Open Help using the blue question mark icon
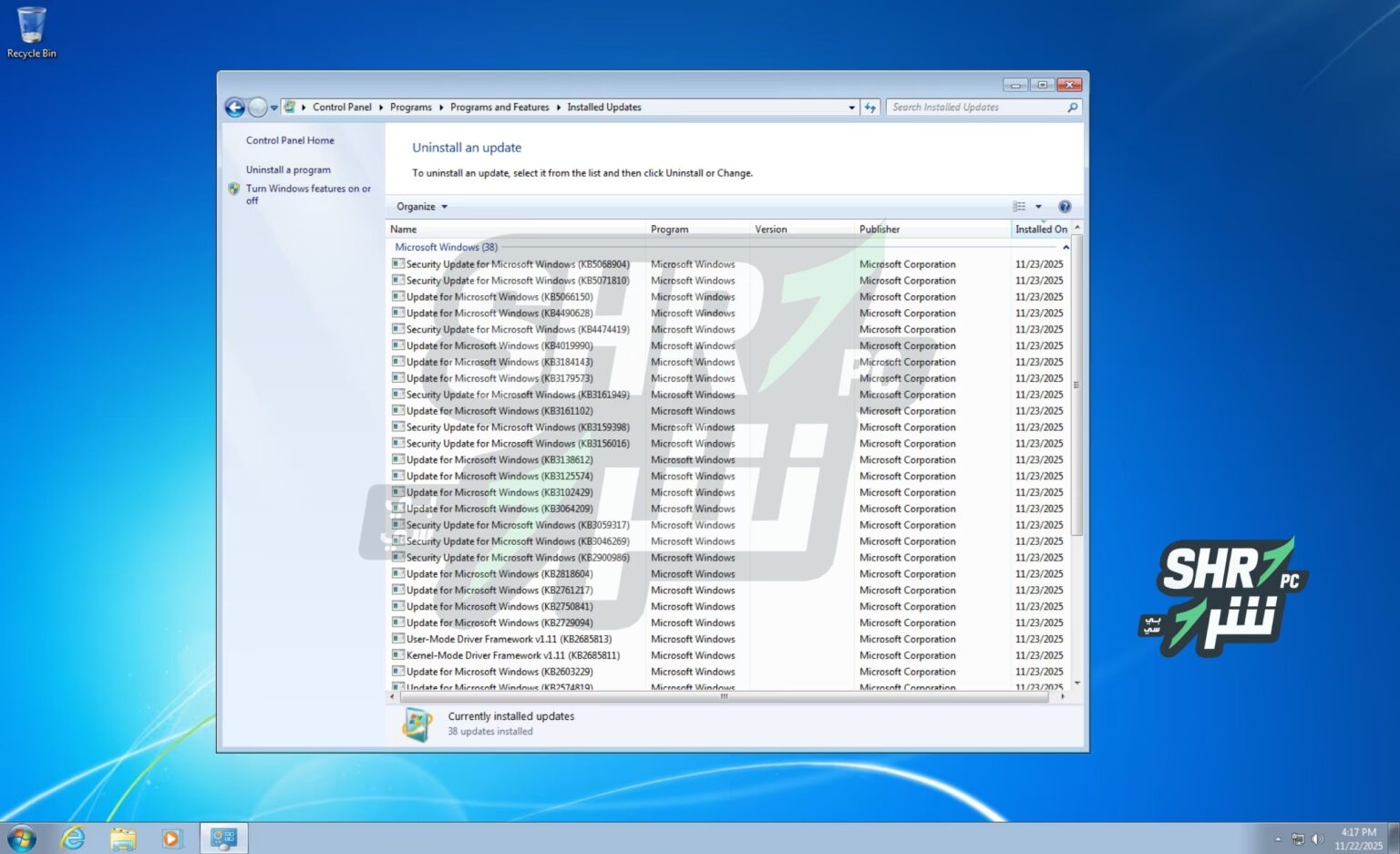 tap(1065, 206)
